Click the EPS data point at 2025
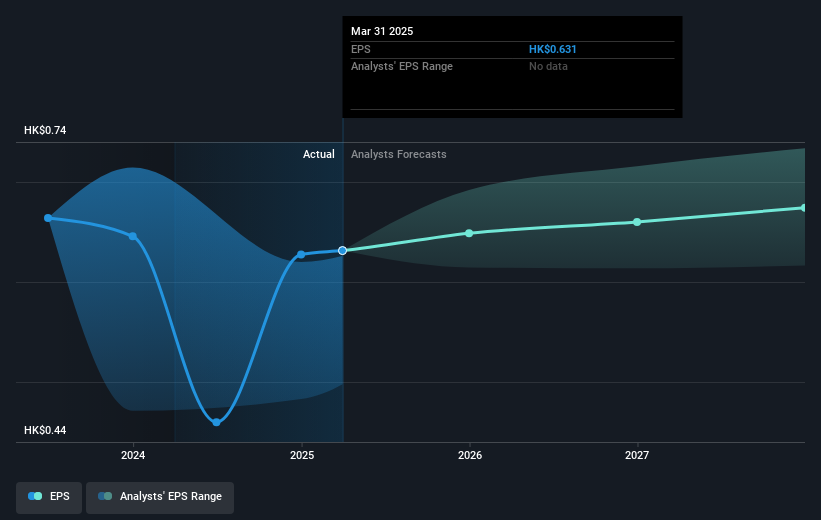 [x=301, y=255]
